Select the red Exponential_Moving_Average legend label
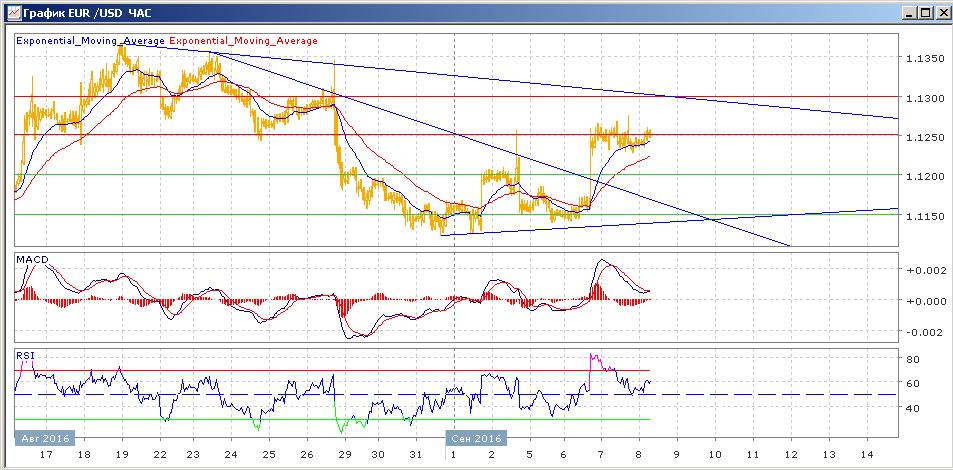Image resolution: width=953 pixels, height=470 pixels. (x=244, y=41)
